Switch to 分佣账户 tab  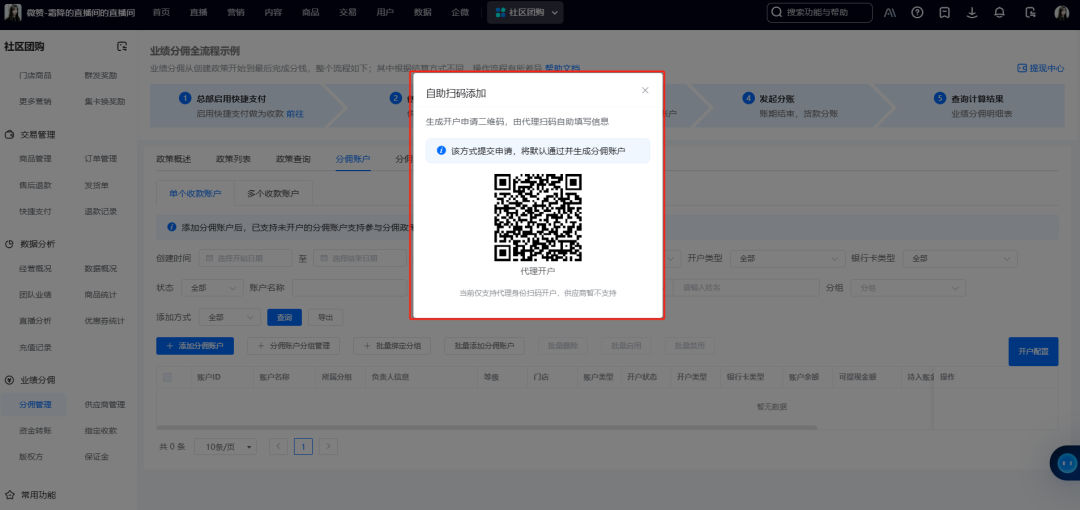click(353, 159)
